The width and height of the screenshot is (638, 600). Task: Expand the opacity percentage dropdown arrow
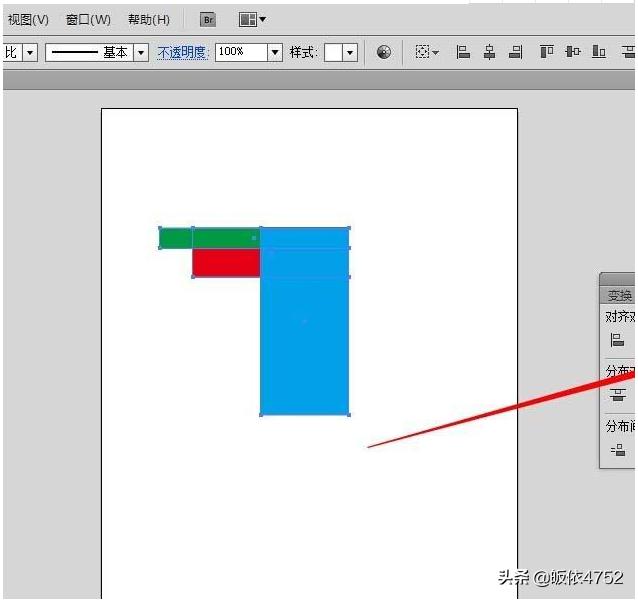(275, 52)
